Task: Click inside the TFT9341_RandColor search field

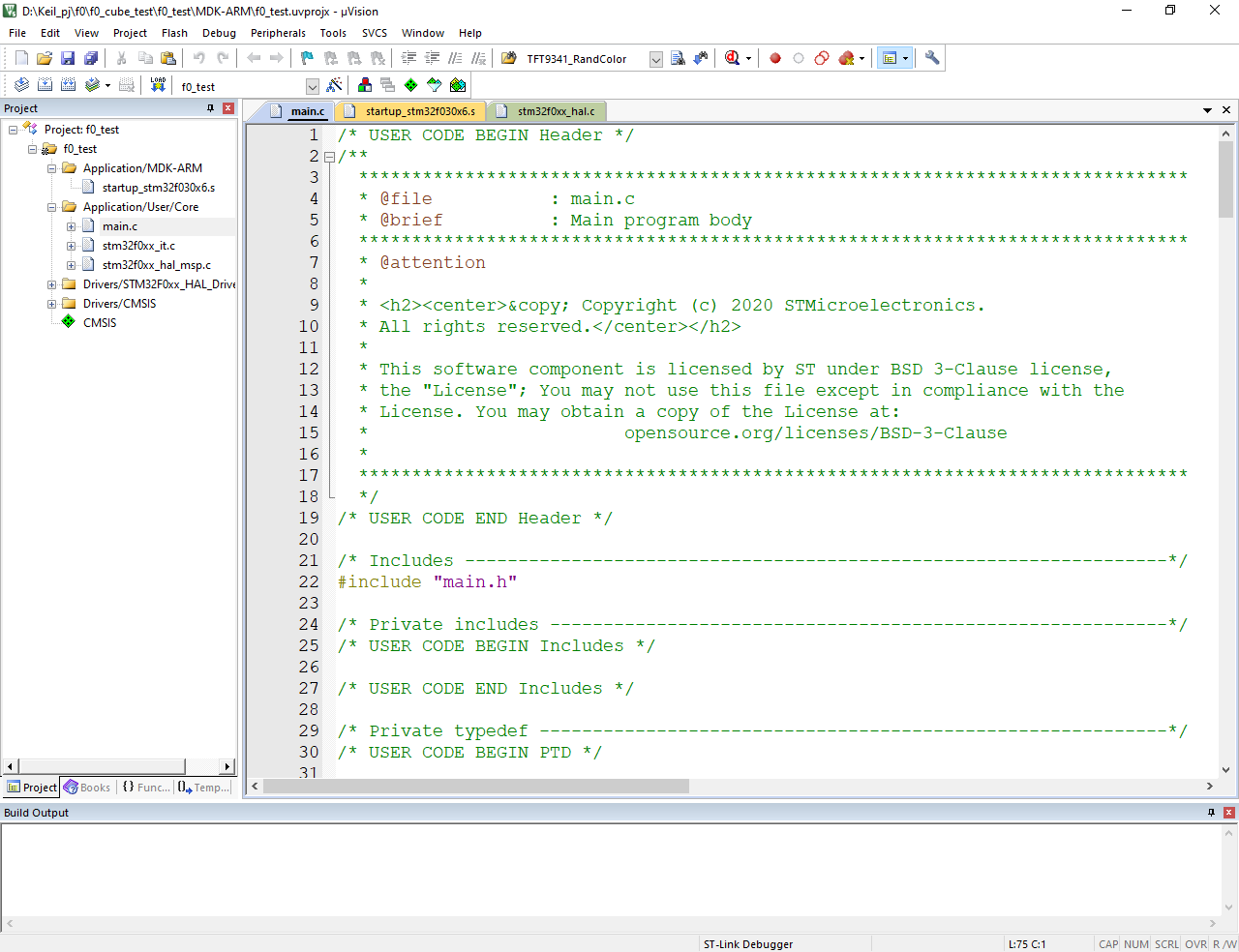Action: [585, 59]
